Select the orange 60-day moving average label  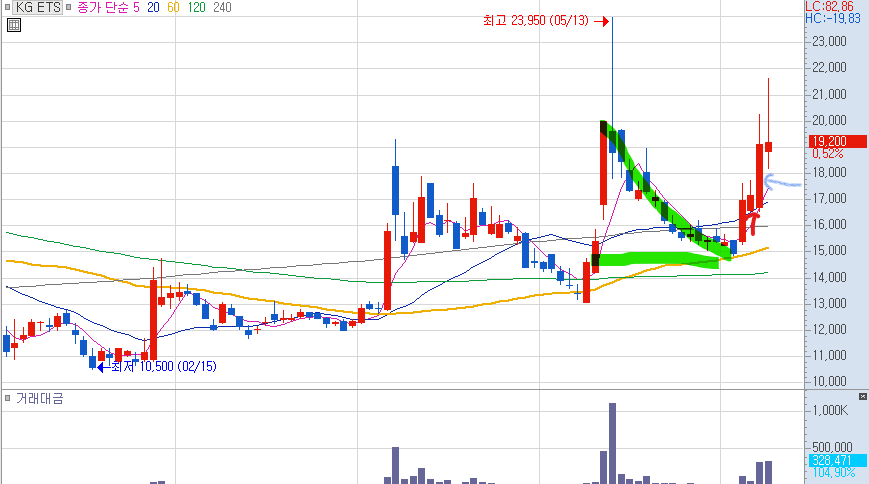(x=173, y=8)
